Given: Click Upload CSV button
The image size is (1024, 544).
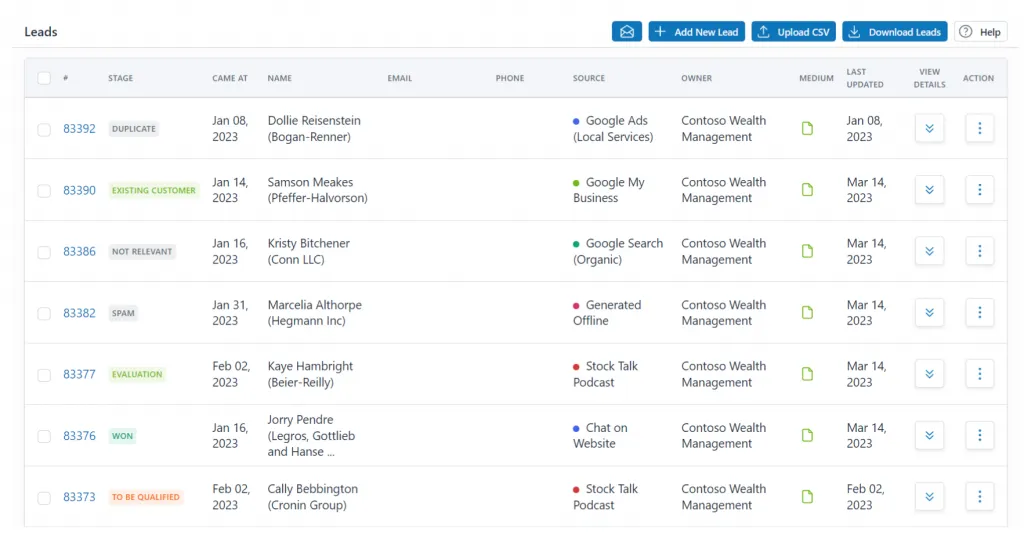Looking at the screenshot, I should (793, 31).
